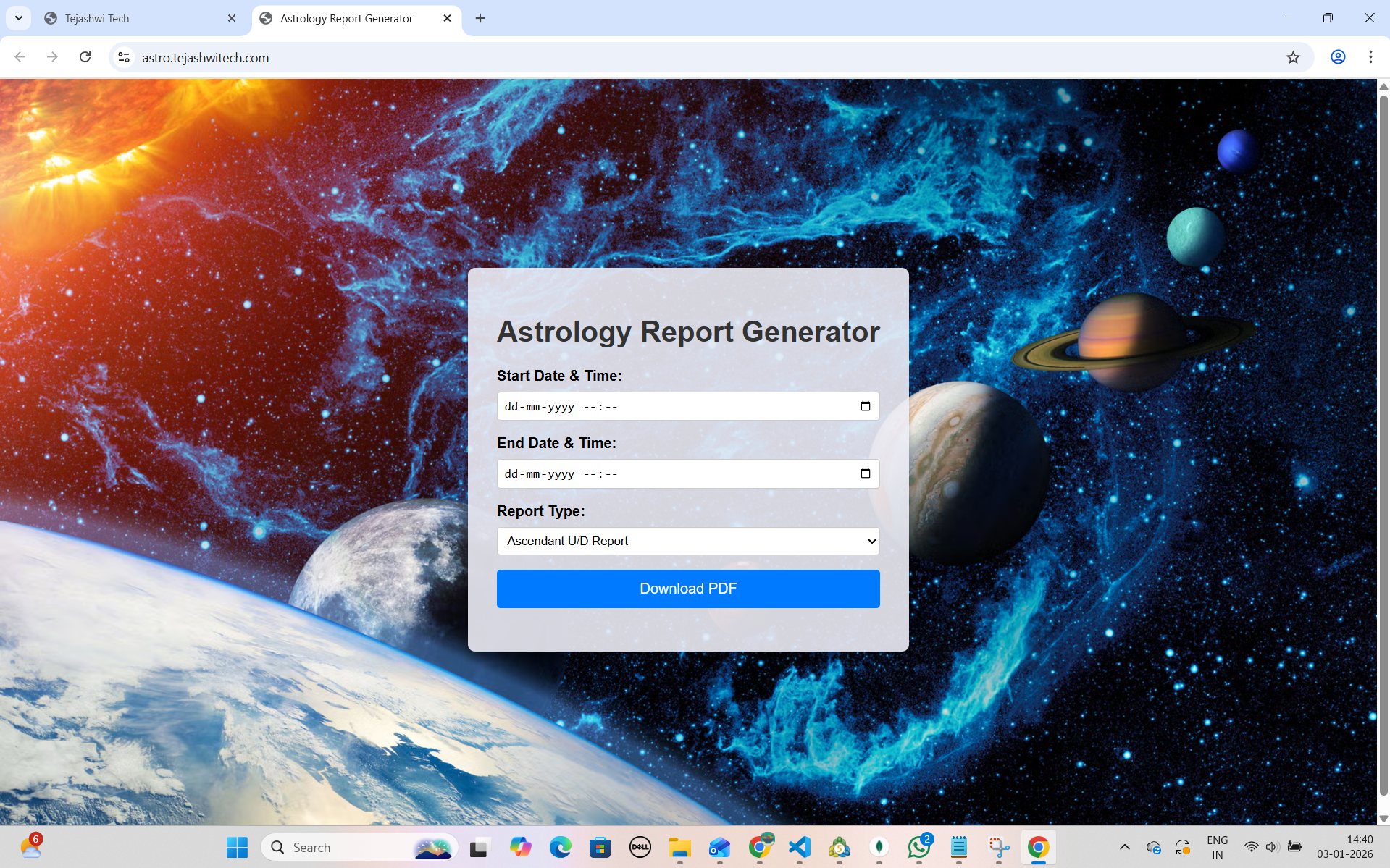Open a new browser tab
This screenshot has width=1390, height=868.
point(480,18)
